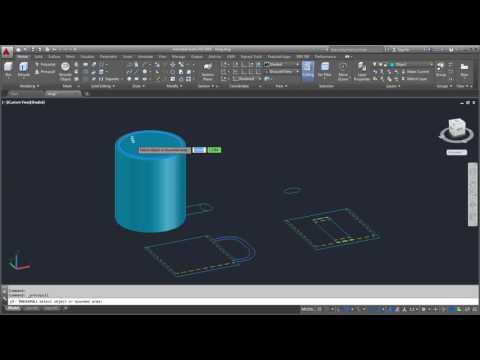
Task: Expand the Modify panel title
Action: click(174, 86)
